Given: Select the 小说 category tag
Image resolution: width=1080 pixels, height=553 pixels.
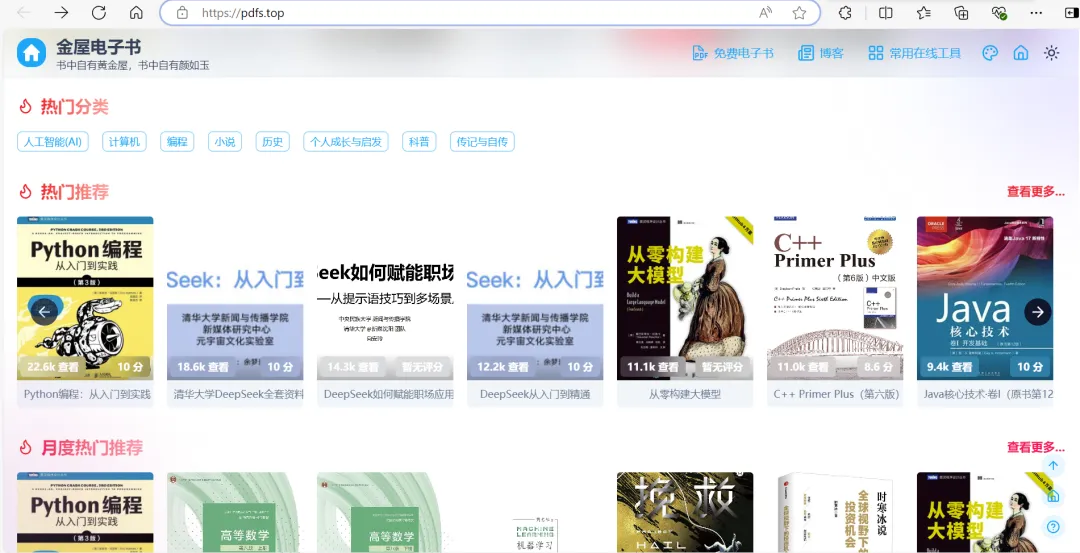Looking at the screenshot, I should [225, 142].
